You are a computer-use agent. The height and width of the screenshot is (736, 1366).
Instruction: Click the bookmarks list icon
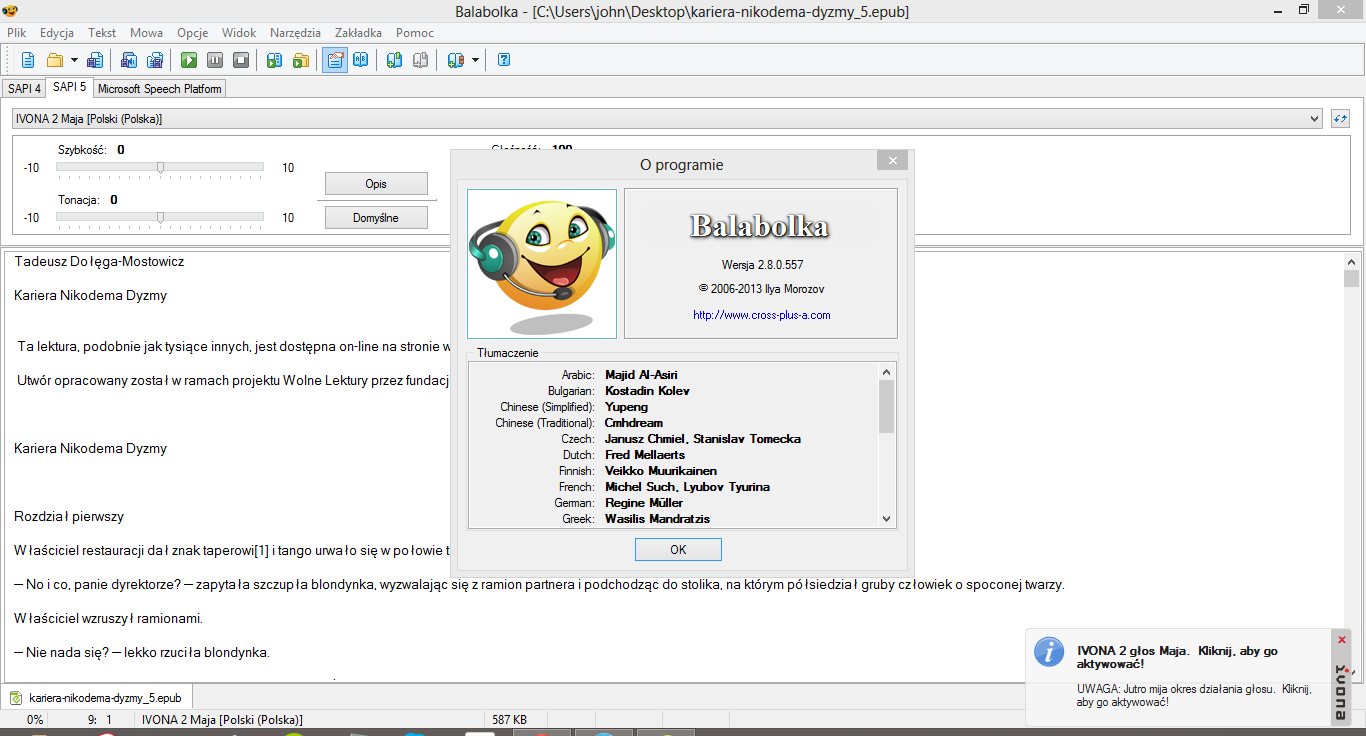click(456, 60)
